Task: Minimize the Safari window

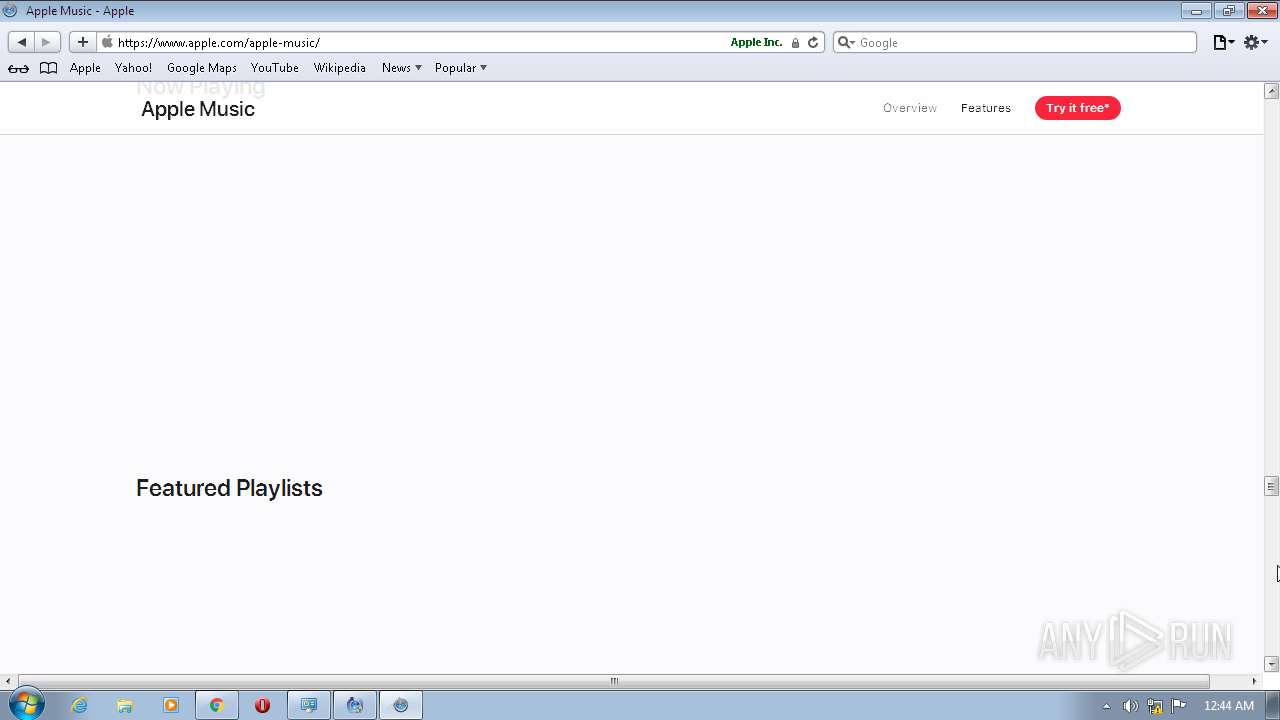Action: (x=1195, y=11)
